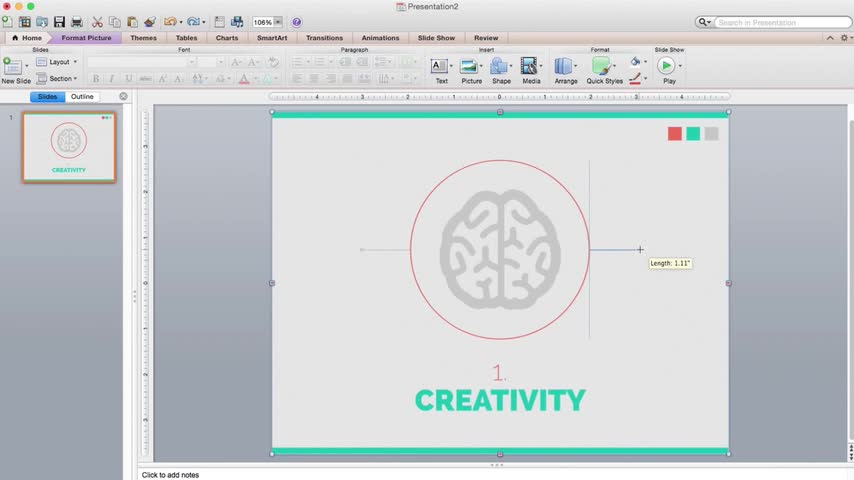Toggle Superscript formatting
This screenshot has height=480, width=854.
pyautogui.click(x=162, y=79)
